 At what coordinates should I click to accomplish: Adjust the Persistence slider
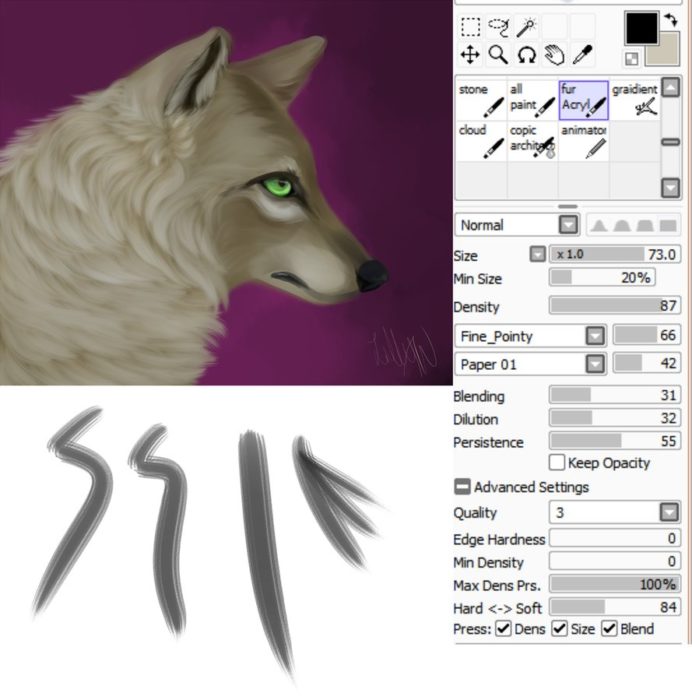pos(615,441)
